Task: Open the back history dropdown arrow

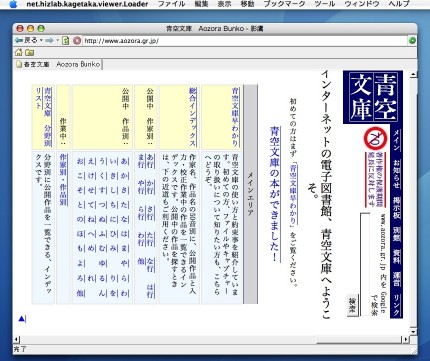Action: click(x=41, y=40)
